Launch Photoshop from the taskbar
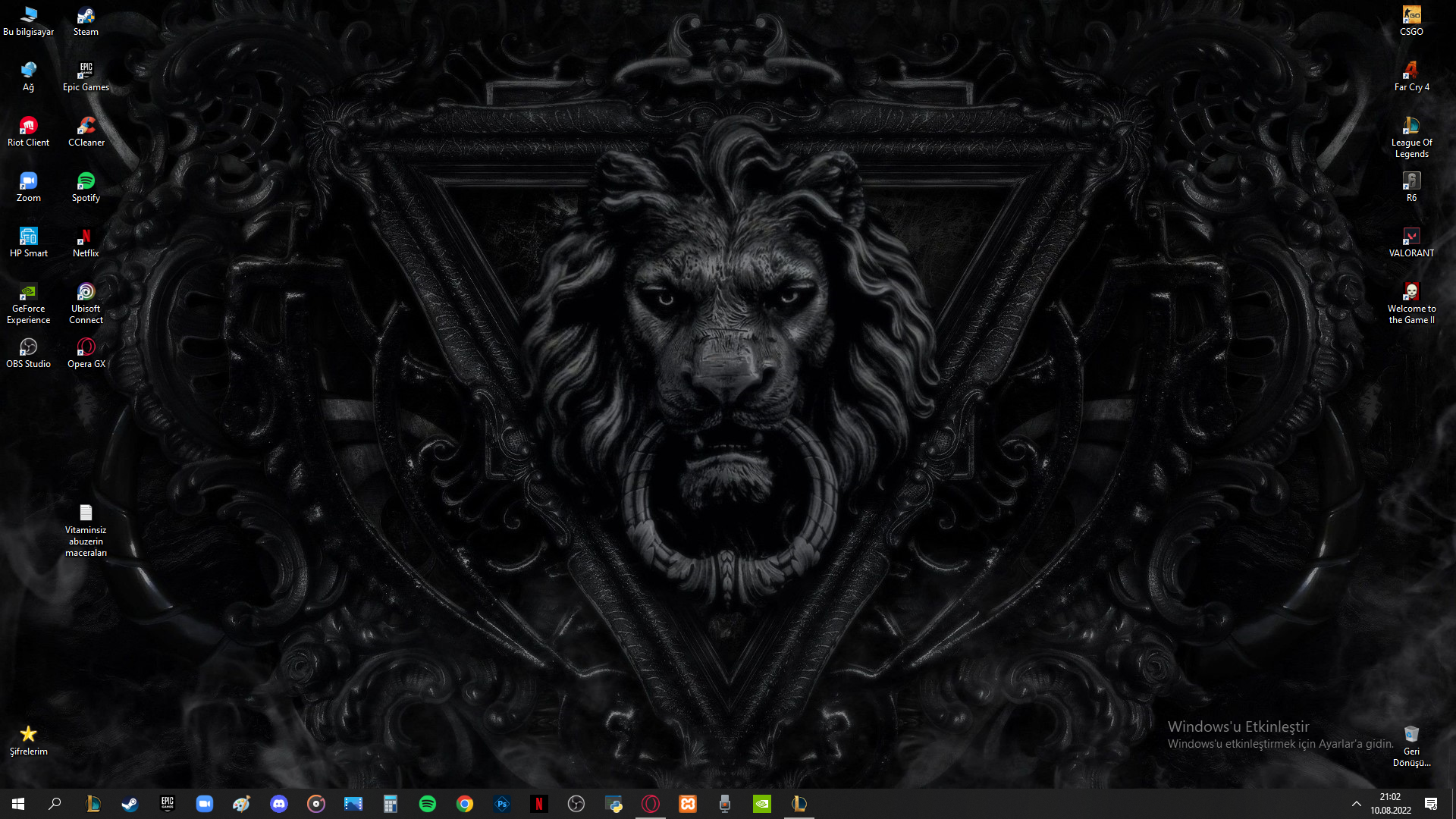Viewport: 1456px width, 819px height. click(502, 804)
